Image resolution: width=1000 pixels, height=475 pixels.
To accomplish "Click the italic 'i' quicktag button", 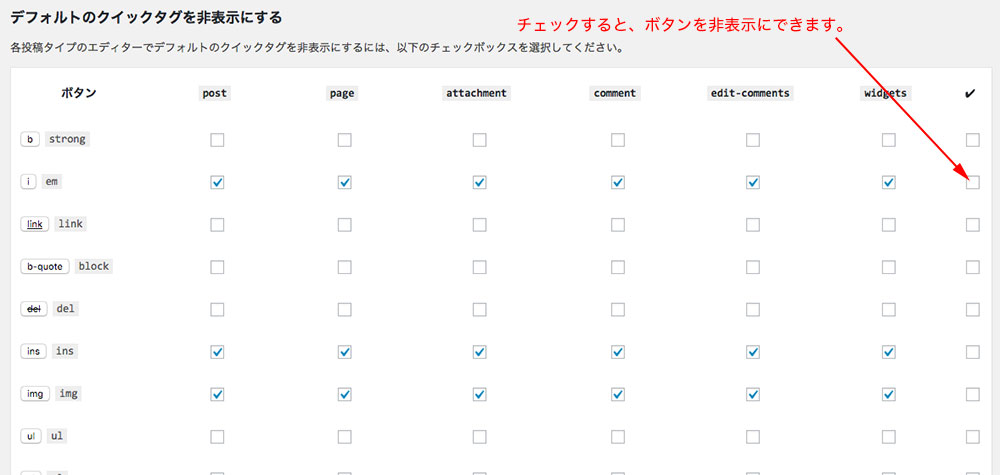I will point(28,182).
